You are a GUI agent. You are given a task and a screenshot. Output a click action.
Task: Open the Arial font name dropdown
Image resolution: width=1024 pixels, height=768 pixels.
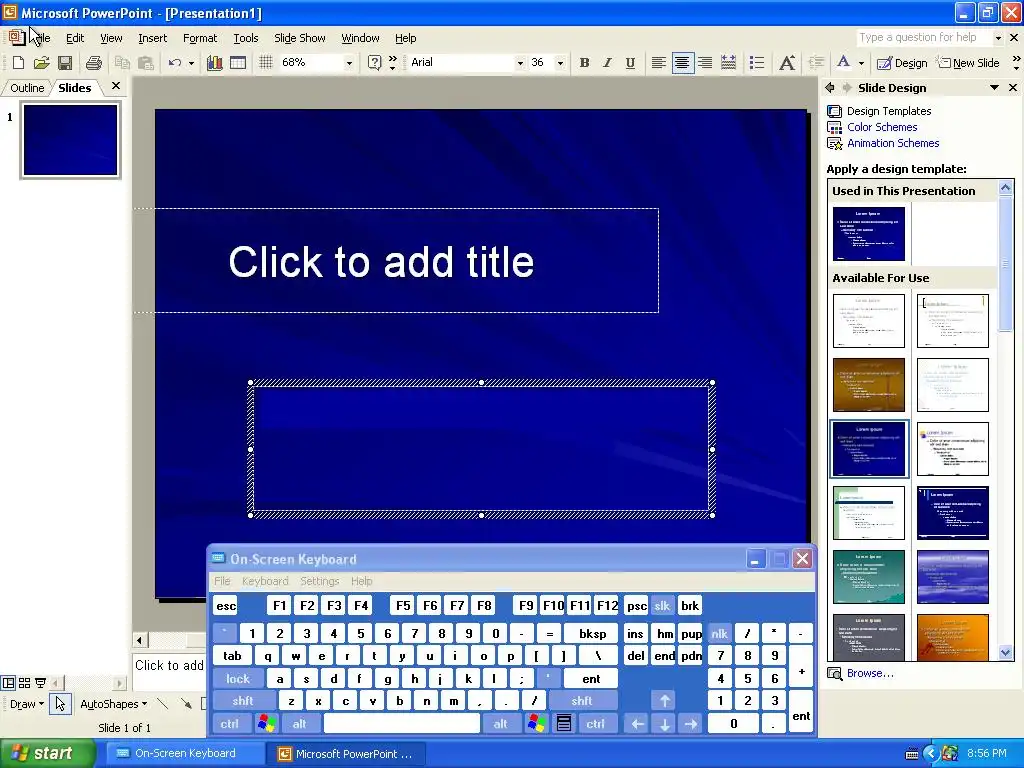coord(520,63)
